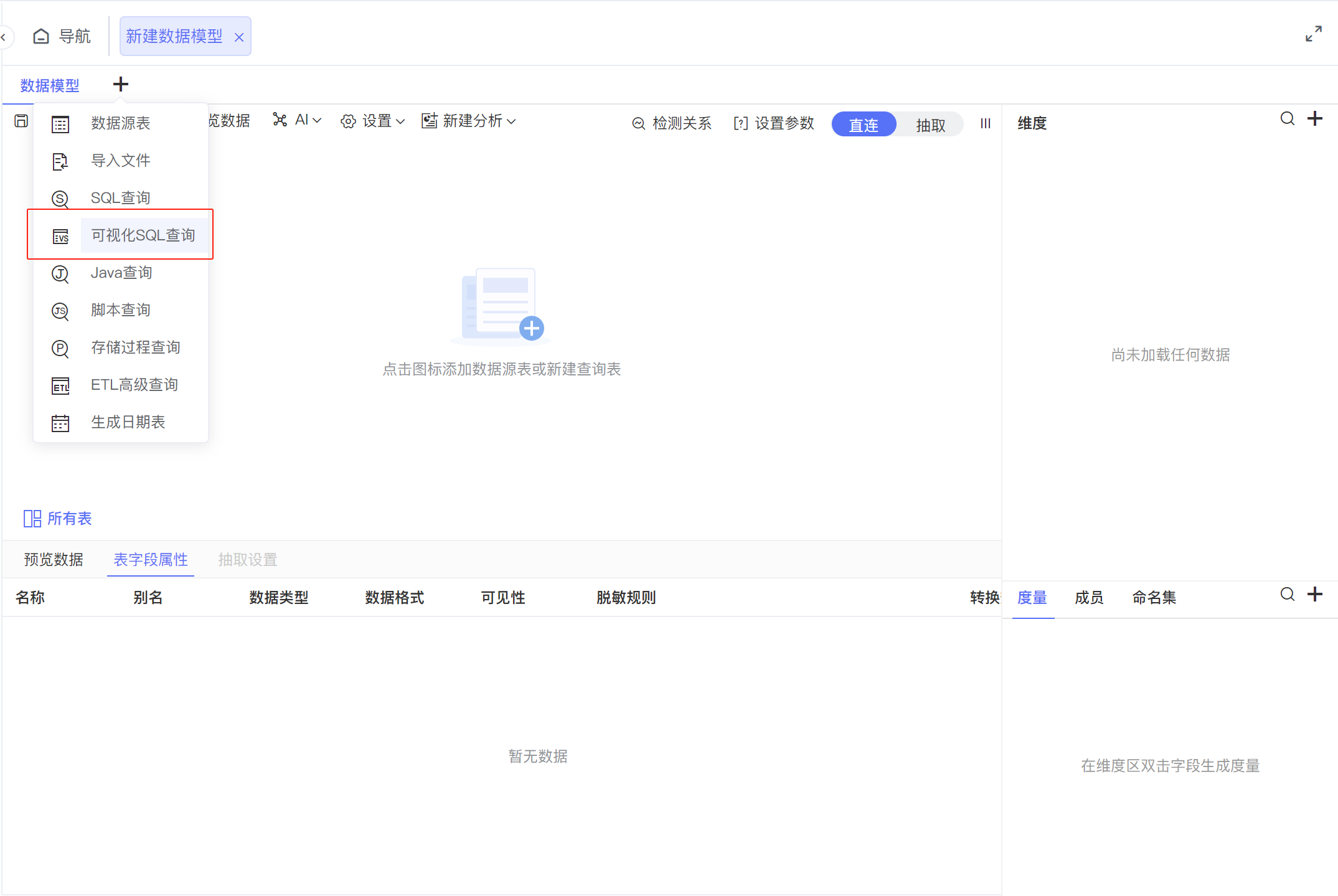The height and width of the screenshot is (896, 1338).
Task: Click the AI network icon
Action: click(280, 120)
